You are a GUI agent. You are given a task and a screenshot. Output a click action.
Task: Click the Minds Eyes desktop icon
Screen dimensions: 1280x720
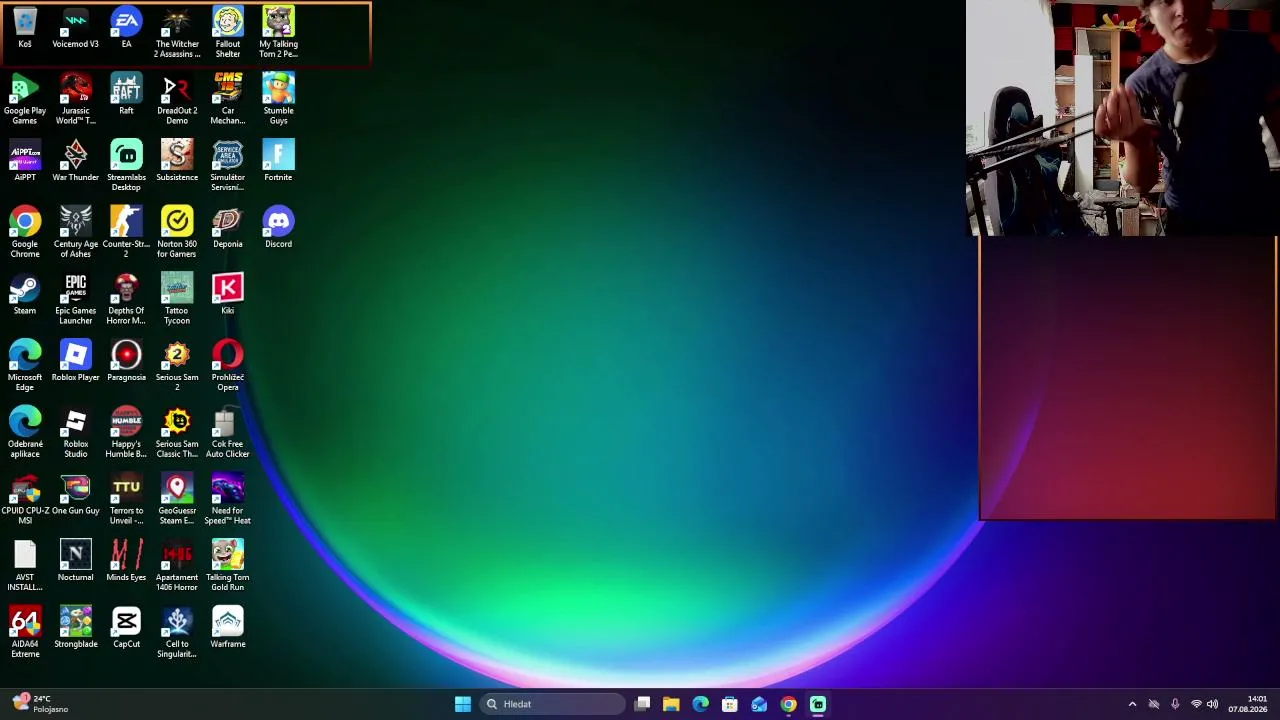(x=126, y=561)
